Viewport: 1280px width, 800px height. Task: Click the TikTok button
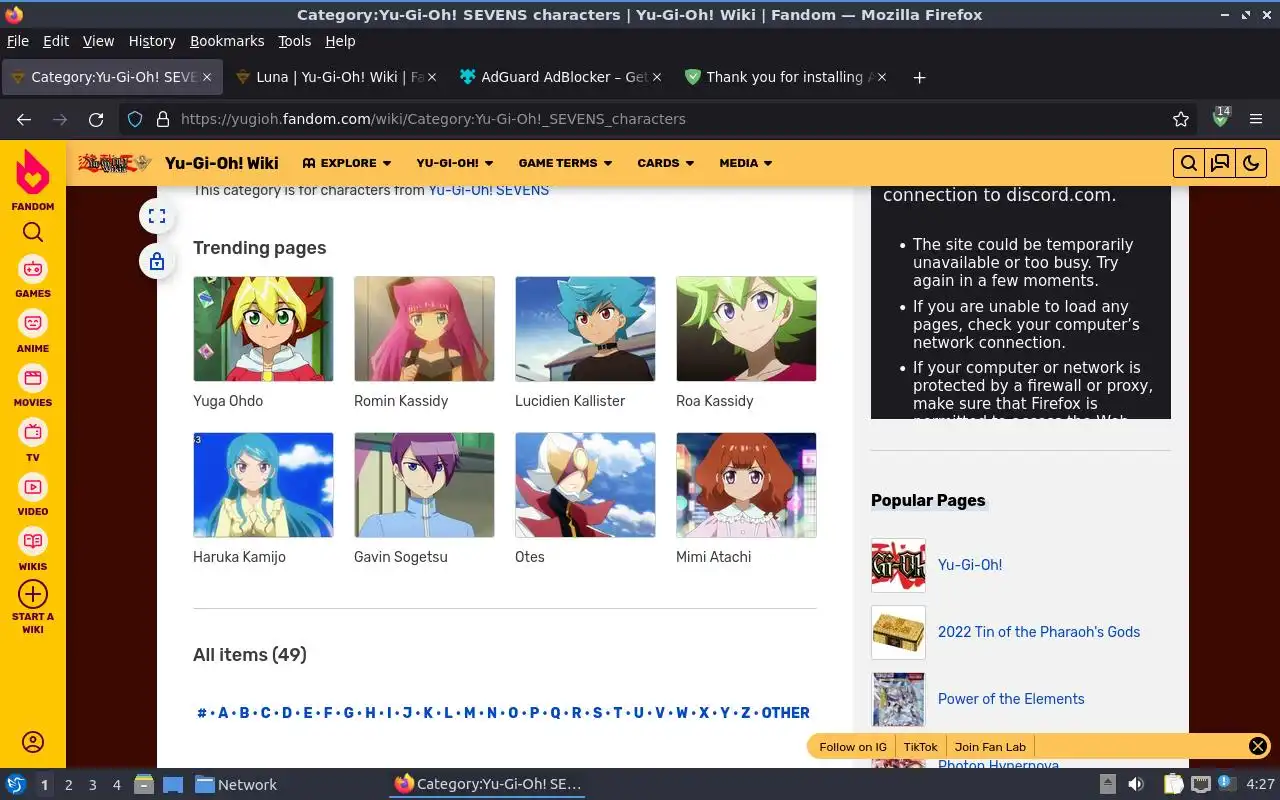(921, 747)
